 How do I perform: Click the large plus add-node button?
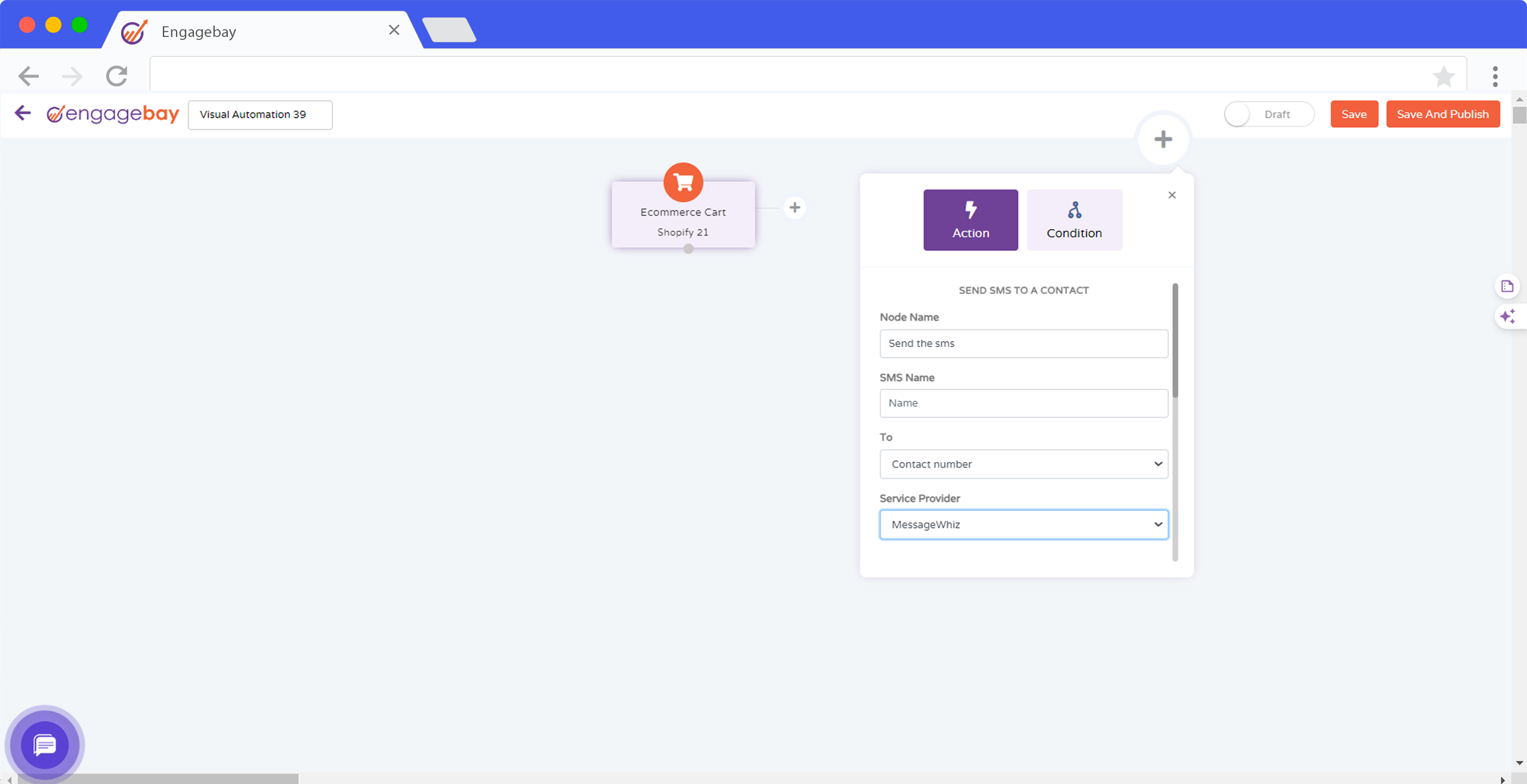click(1163, 140)
